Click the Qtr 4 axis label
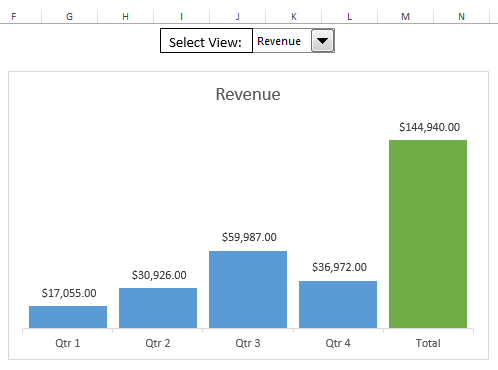The image size is (498, 370). click(338, 343)
